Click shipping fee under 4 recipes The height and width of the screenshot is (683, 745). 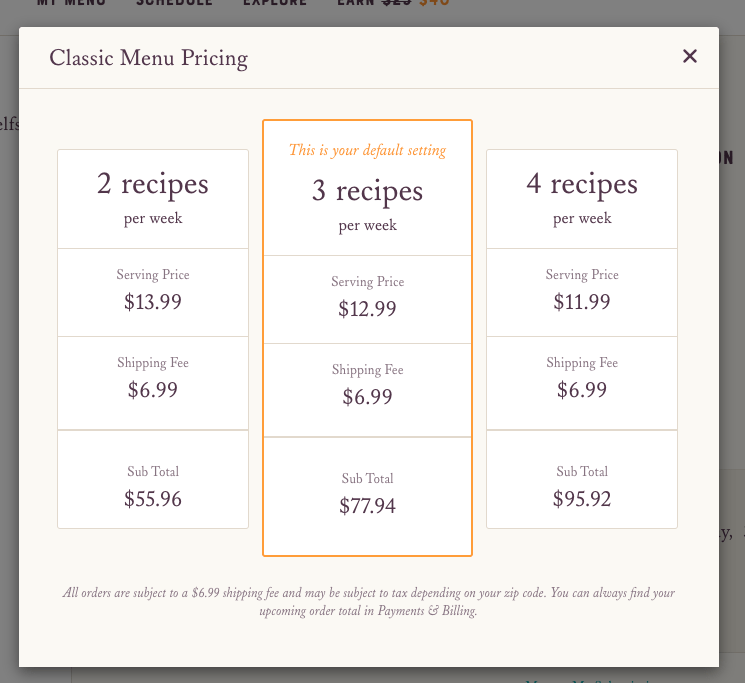tap(582, 383)
